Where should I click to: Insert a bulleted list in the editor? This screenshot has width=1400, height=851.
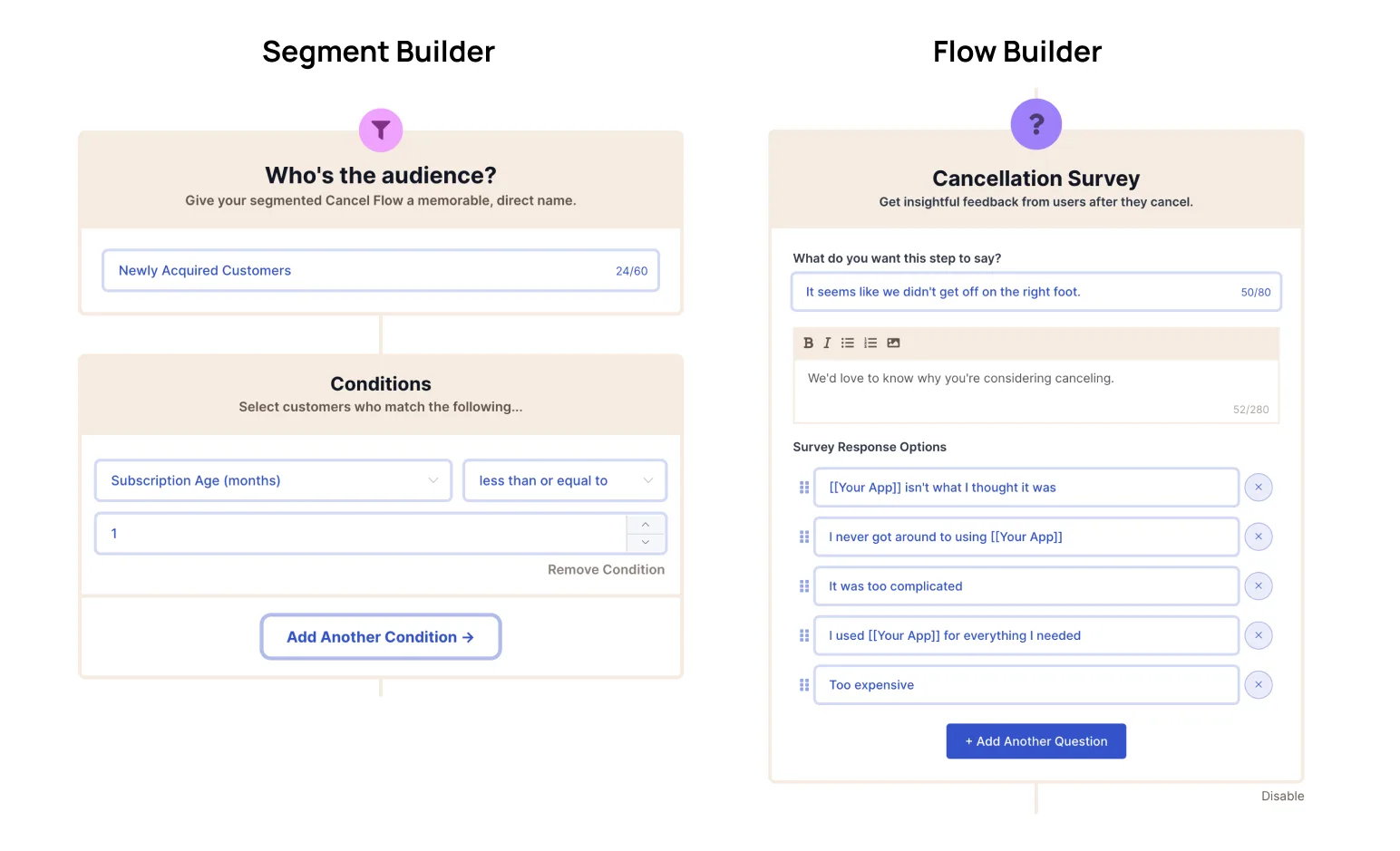[848, 343]
